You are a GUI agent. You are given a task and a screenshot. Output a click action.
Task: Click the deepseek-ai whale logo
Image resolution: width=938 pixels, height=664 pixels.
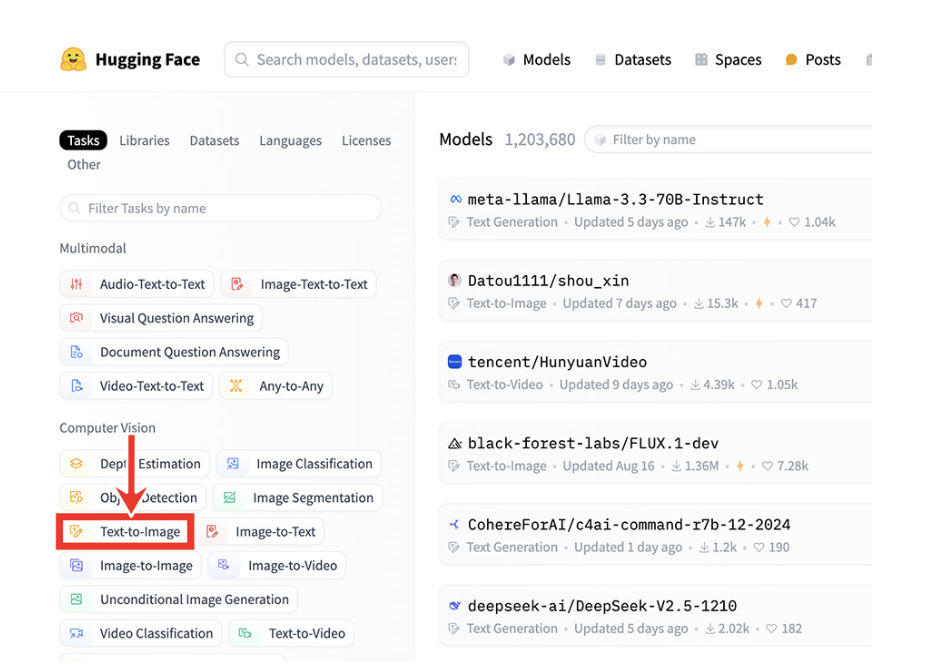455,605
